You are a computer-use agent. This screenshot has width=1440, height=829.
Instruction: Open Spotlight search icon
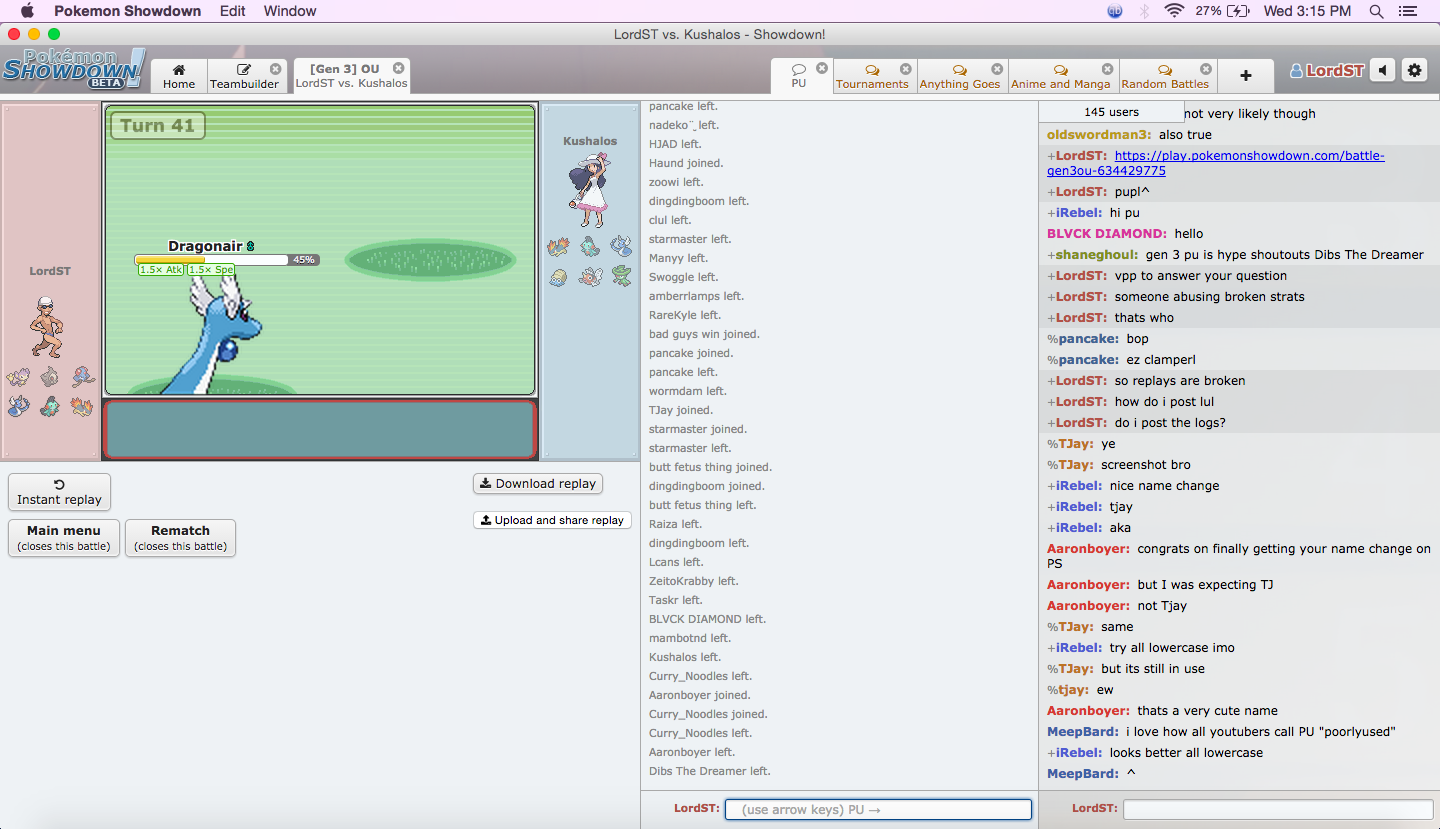click(x=1376, y=11)
